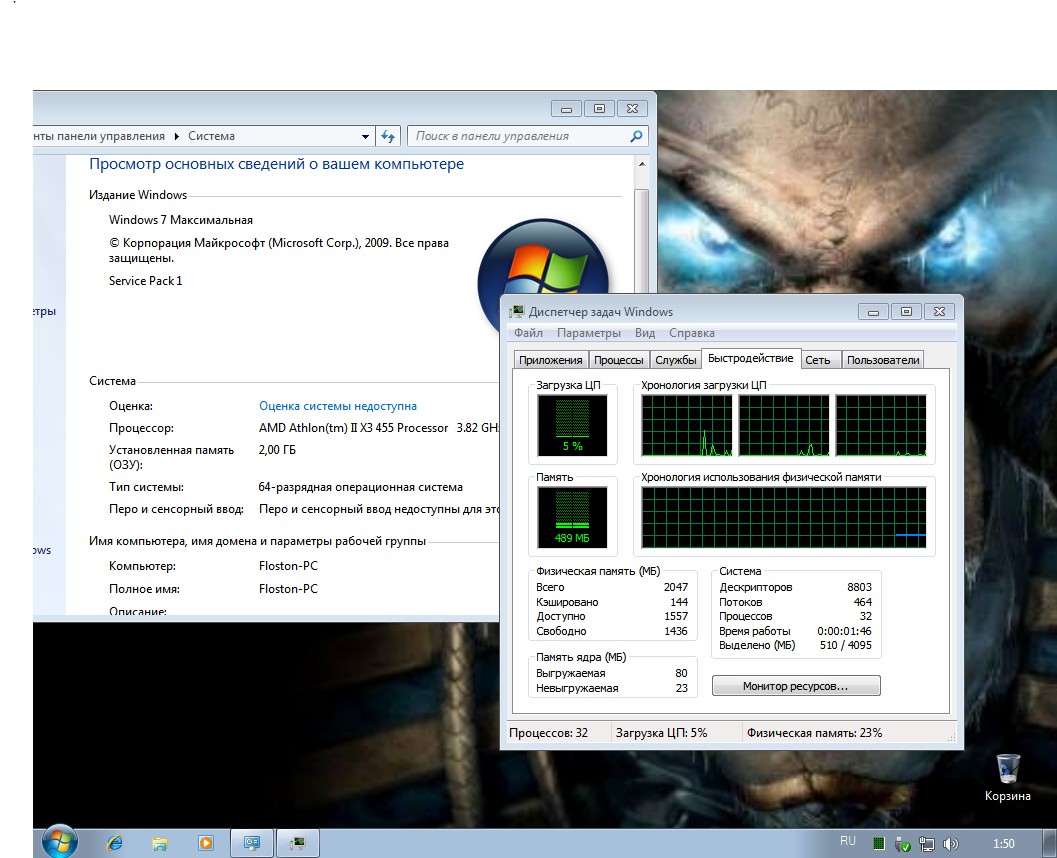1057x858 pixels.
Task: Open the Параметры menu
Action: coord(588,333)
